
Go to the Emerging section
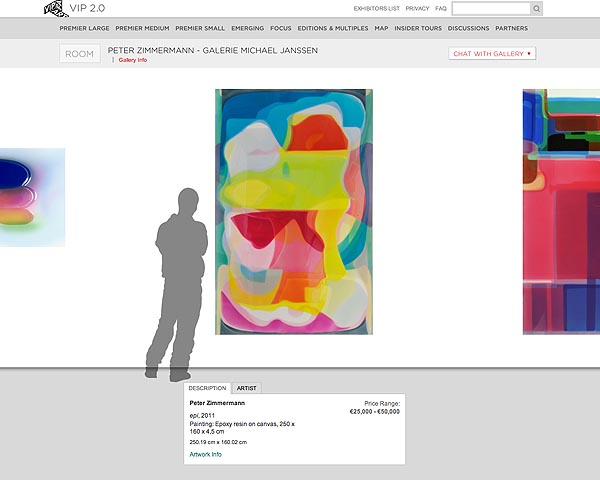248,28
